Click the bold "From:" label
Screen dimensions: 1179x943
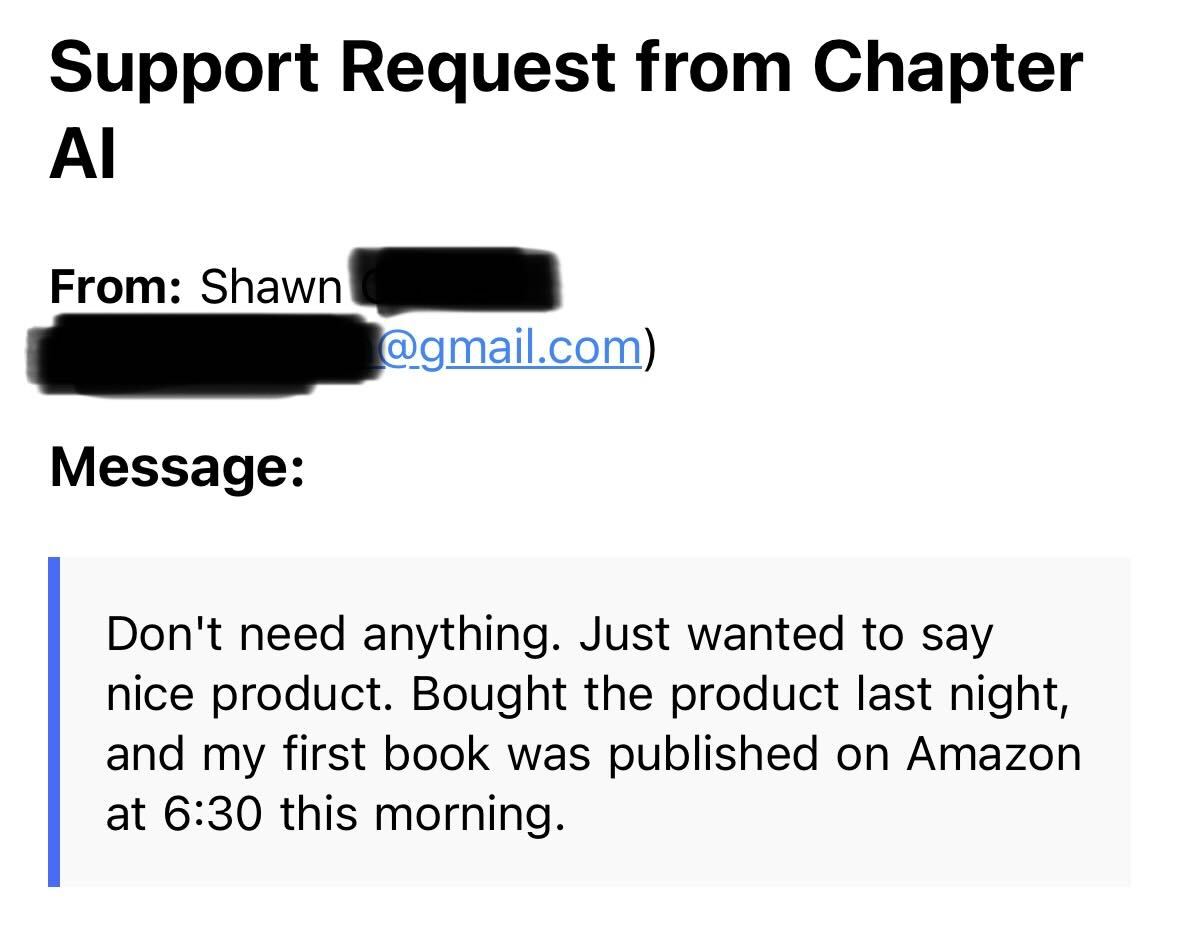(116, 287)
